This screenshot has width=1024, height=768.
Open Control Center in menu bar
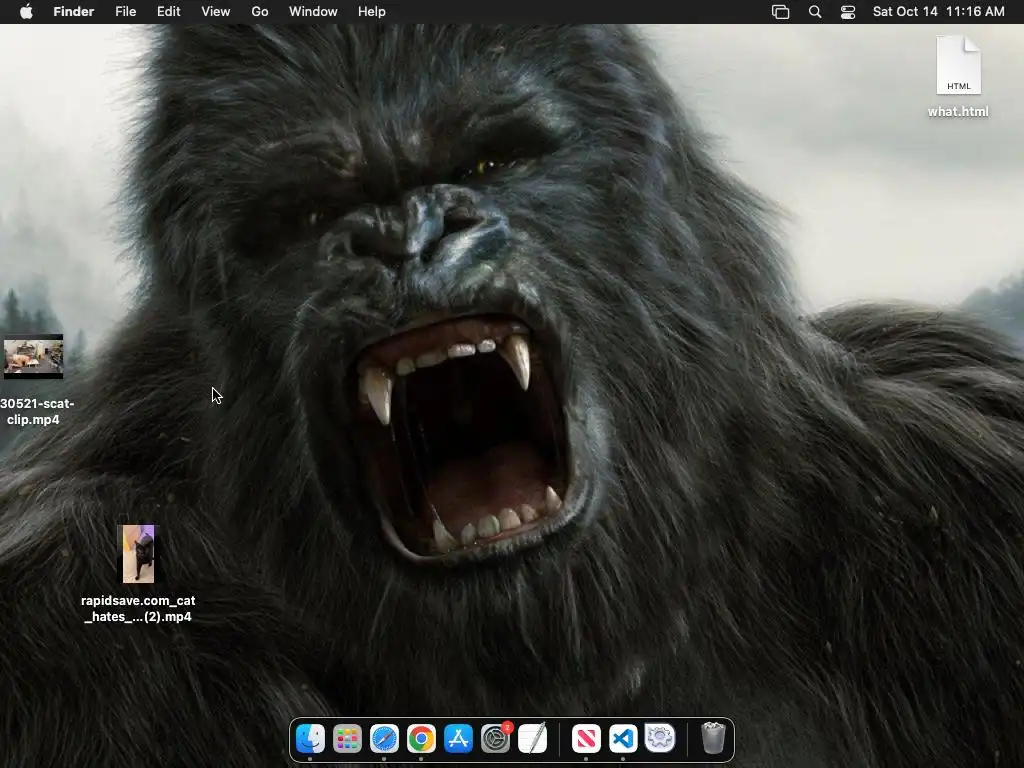point(848,12)
